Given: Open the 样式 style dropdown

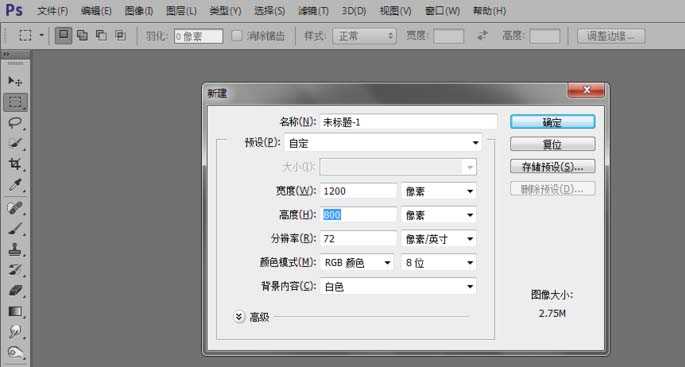Looking at the screenshot, I should point(364,36).
